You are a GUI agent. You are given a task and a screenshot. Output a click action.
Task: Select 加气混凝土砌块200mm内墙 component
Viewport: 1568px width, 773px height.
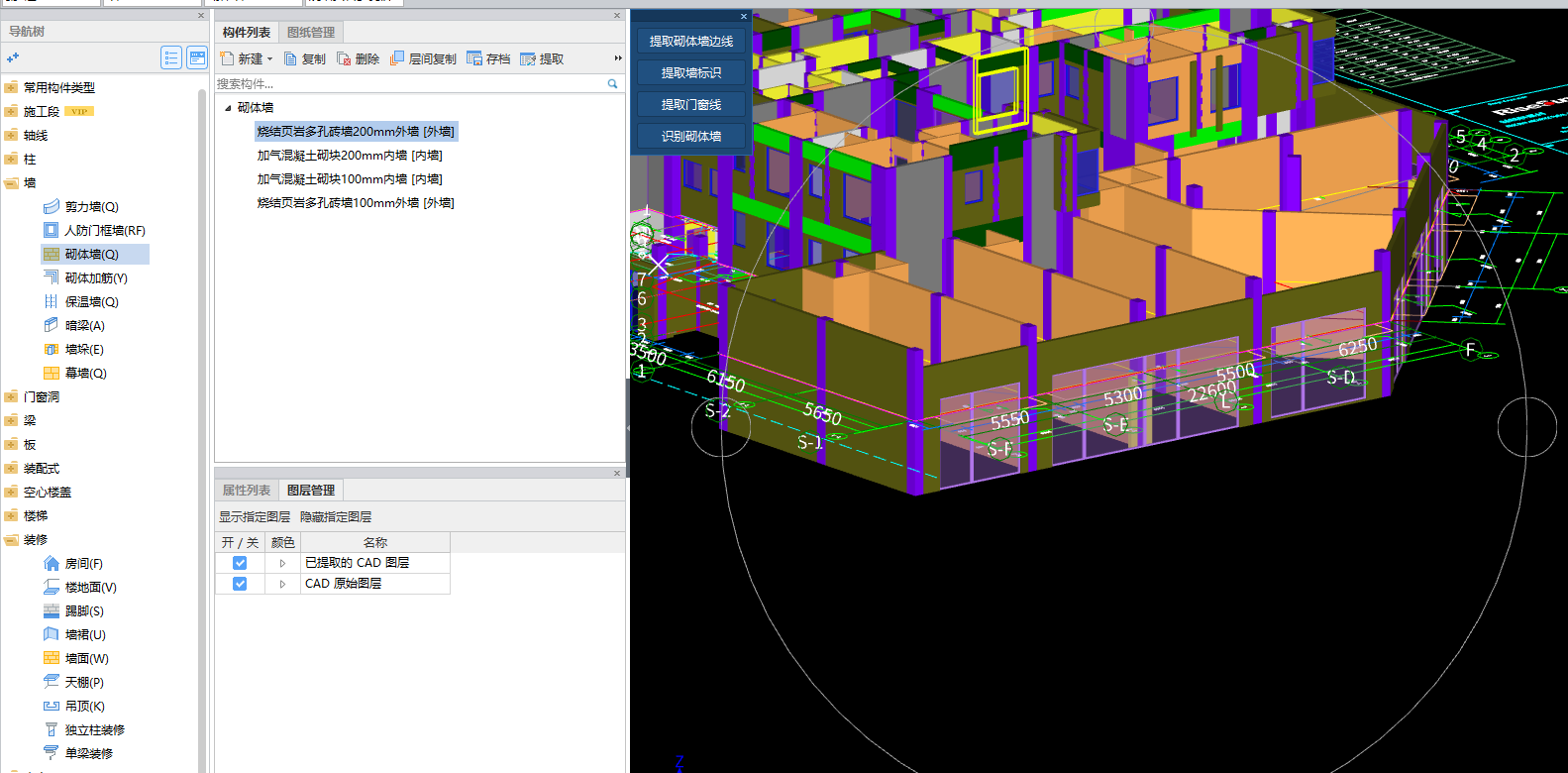[x=350, y=156]
